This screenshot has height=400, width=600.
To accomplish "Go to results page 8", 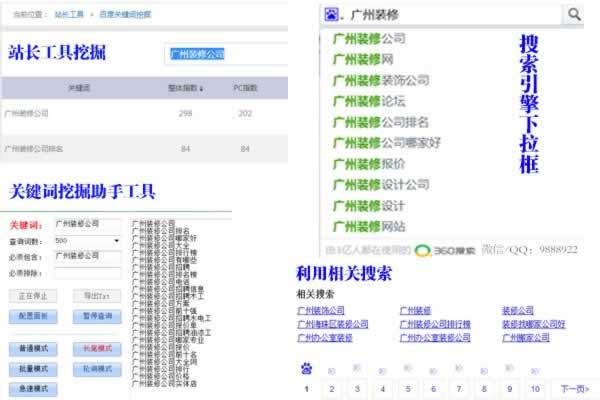I will click(x=484, y=389).
